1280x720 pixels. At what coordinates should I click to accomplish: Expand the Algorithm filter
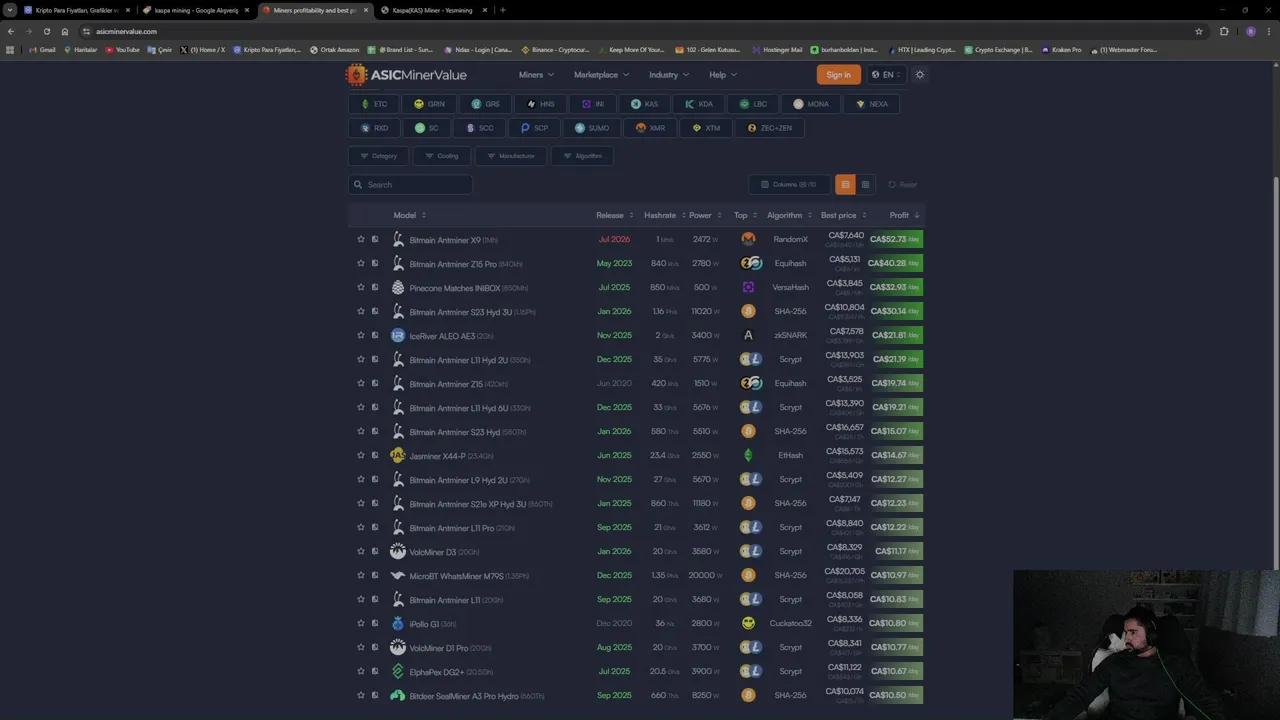[582, 156]
